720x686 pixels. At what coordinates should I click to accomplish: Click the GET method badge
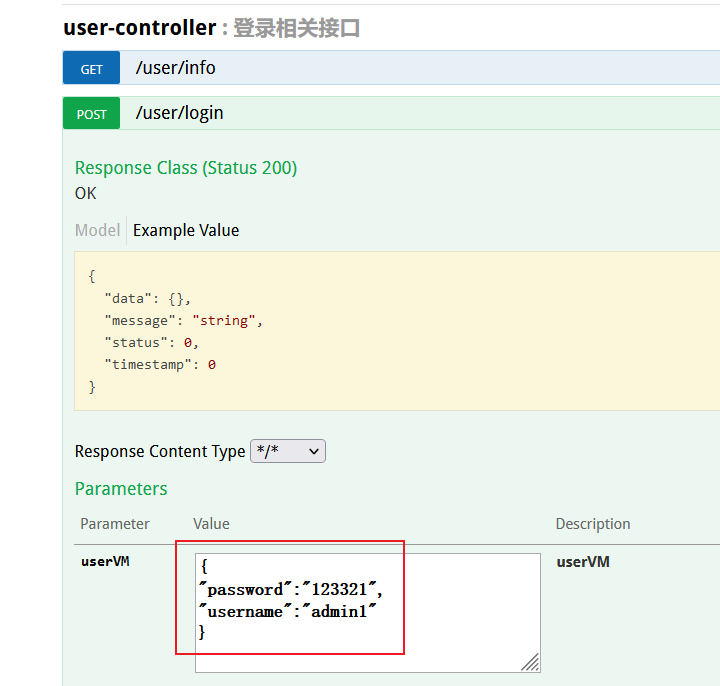tap(91, 69)
